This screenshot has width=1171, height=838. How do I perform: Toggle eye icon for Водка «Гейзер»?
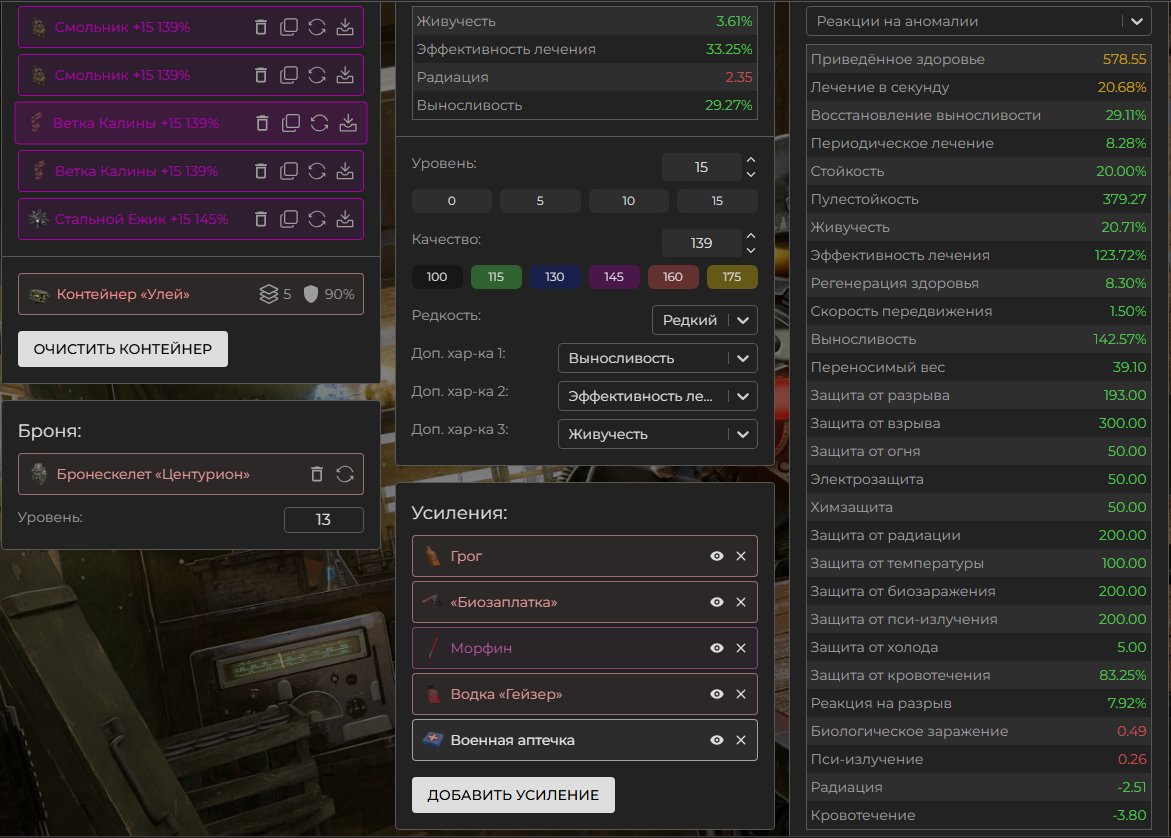click(717, 694)
